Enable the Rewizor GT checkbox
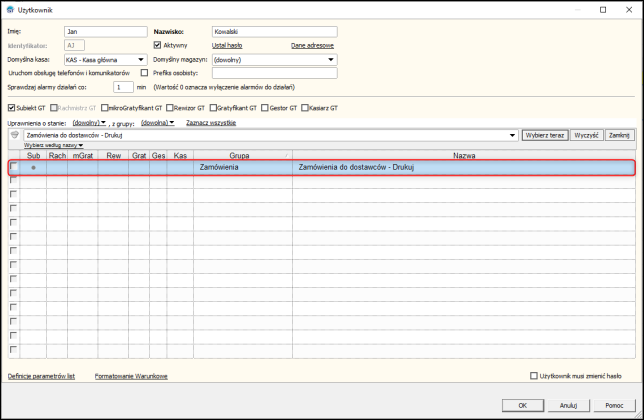Viewport: 644px width, 420px height. coord(170,108)
